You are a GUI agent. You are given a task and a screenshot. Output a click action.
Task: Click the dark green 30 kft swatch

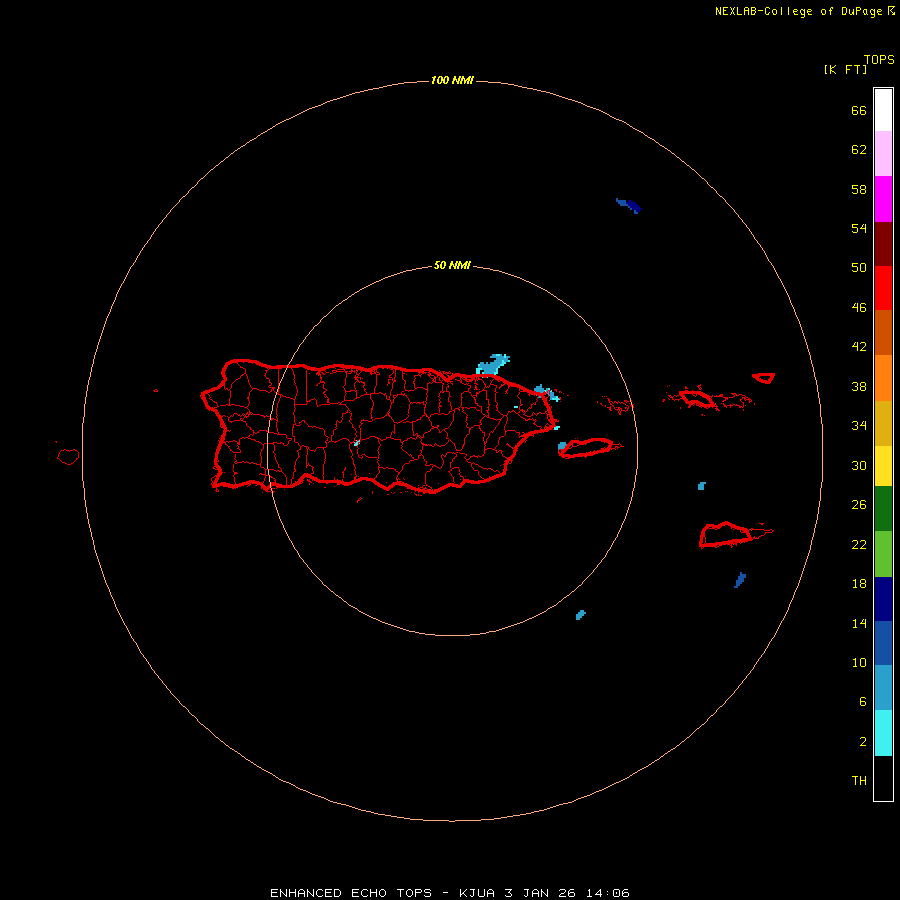point(883,508)
